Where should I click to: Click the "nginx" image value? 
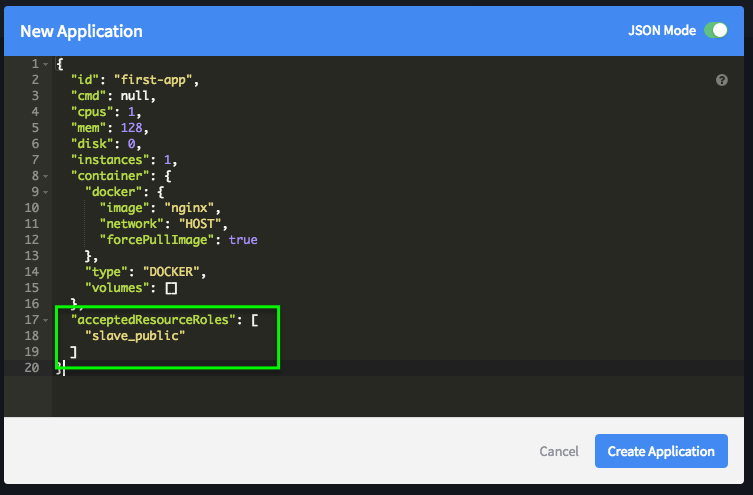[x=189, y=207]
